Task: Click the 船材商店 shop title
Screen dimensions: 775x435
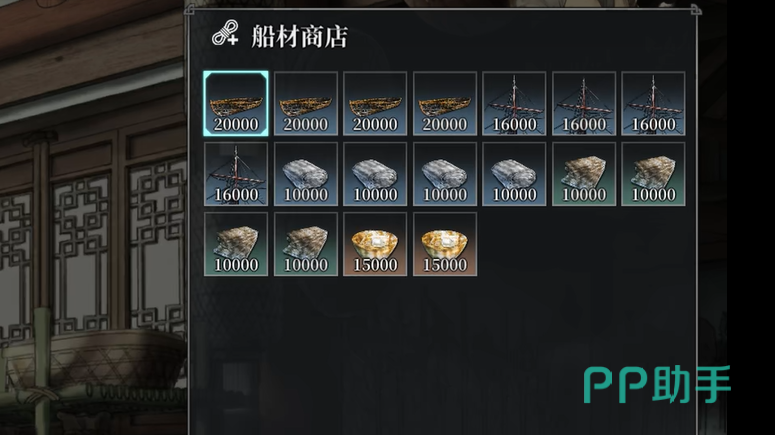Action: [x=300, y=36]
